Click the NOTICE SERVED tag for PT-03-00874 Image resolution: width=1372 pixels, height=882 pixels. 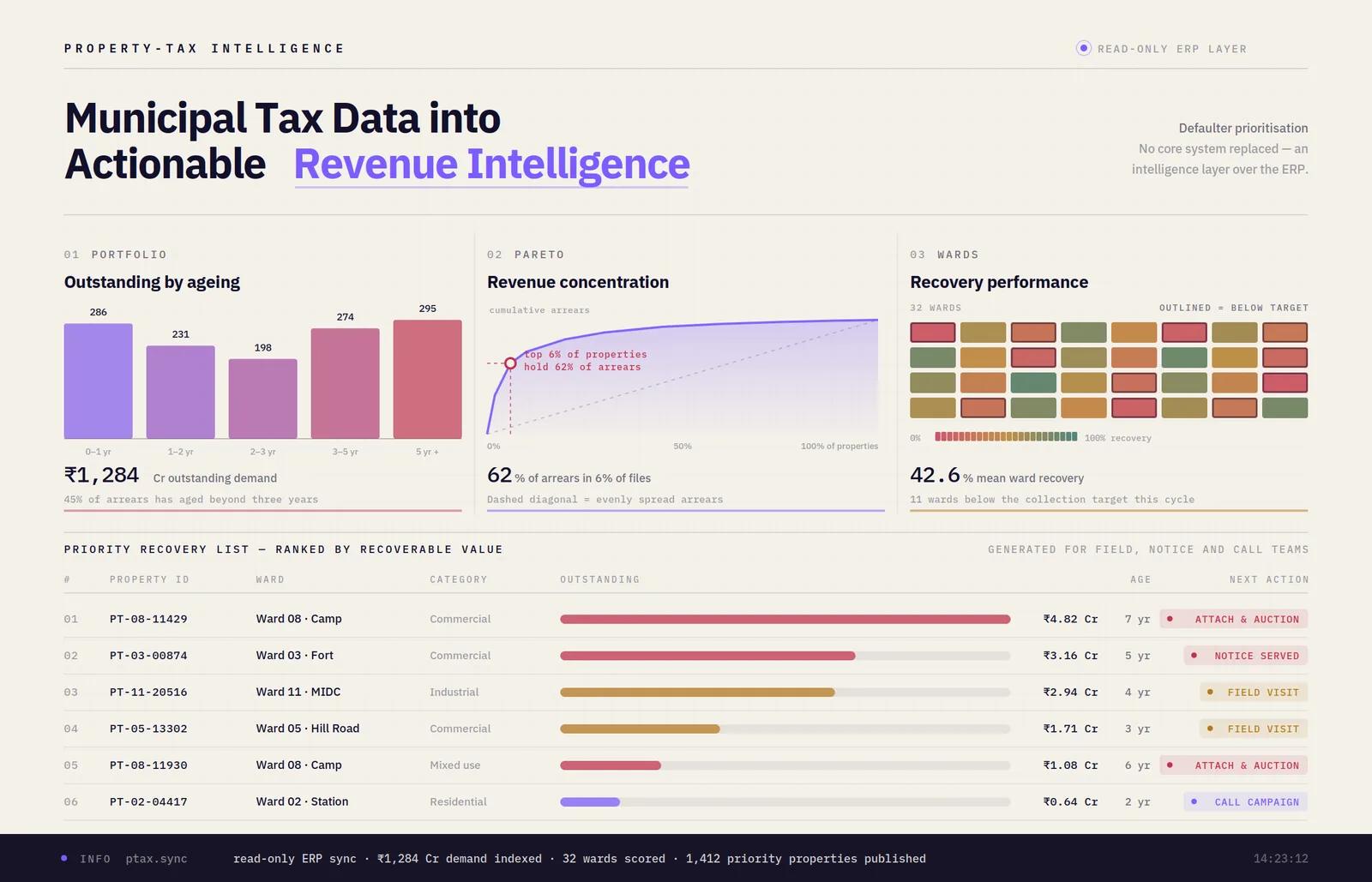pyautogui.click(x=1246, y=656)
